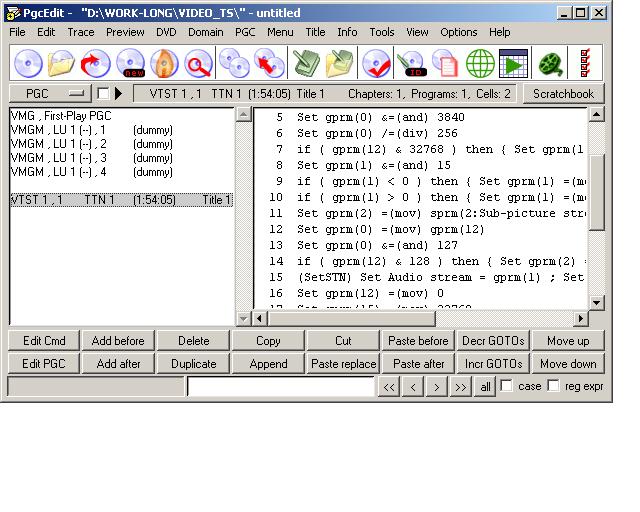
Task: Click the Decr GOTOs button
Action: tap(493, 341)
